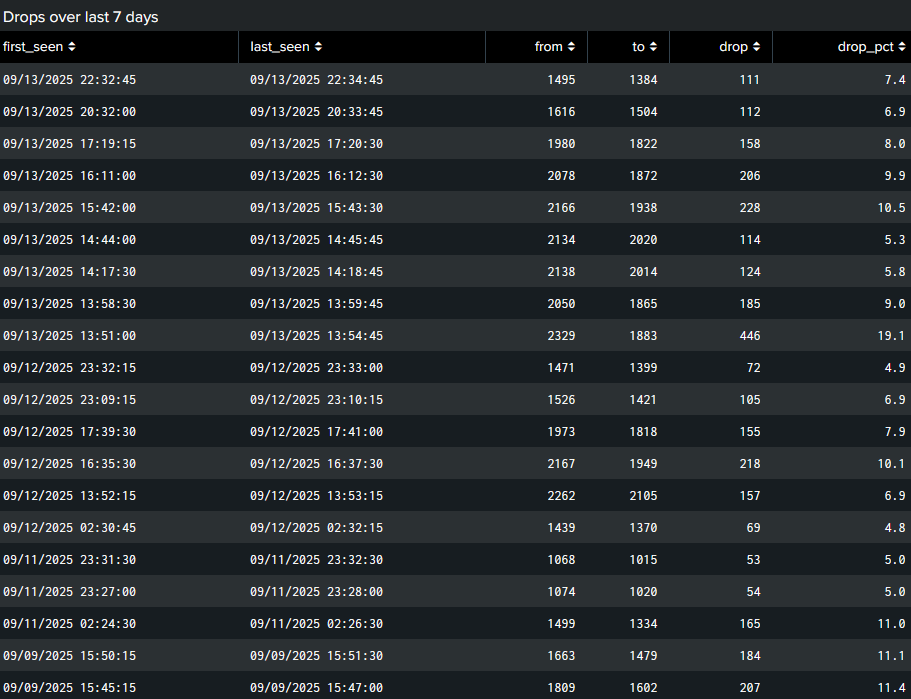The image size is (911, 699).
Task: Click sort icon next to 'to' header
Action: click(653, 47)
